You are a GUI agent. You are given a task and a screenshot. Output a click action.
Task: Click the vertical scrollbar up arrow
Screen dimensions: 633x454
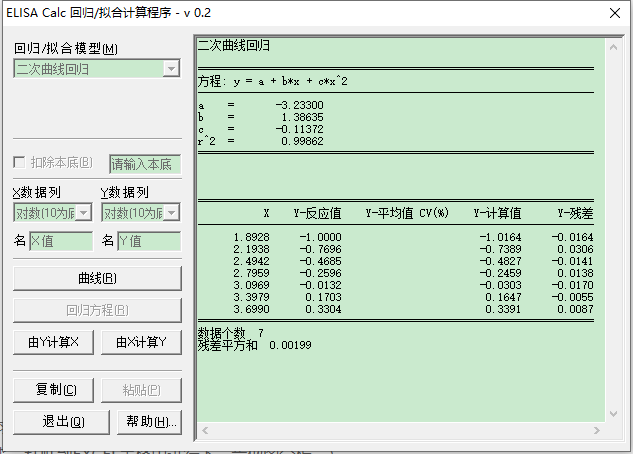tap(614, 47)
